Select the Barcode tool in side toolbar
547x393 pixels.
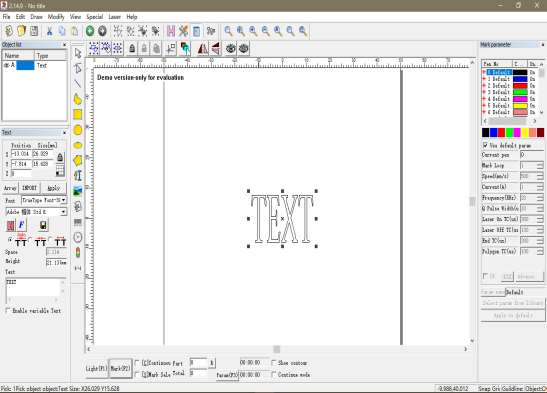(x=78, y=222)
